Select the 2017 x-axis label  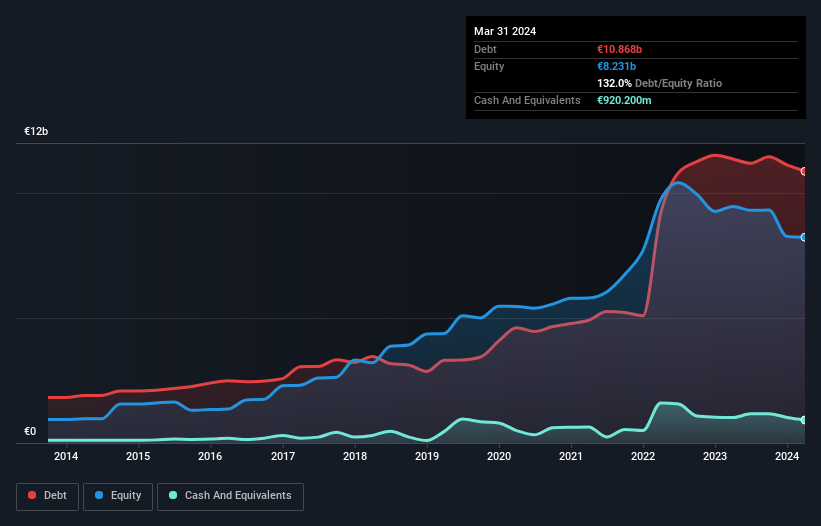point(283,456)
